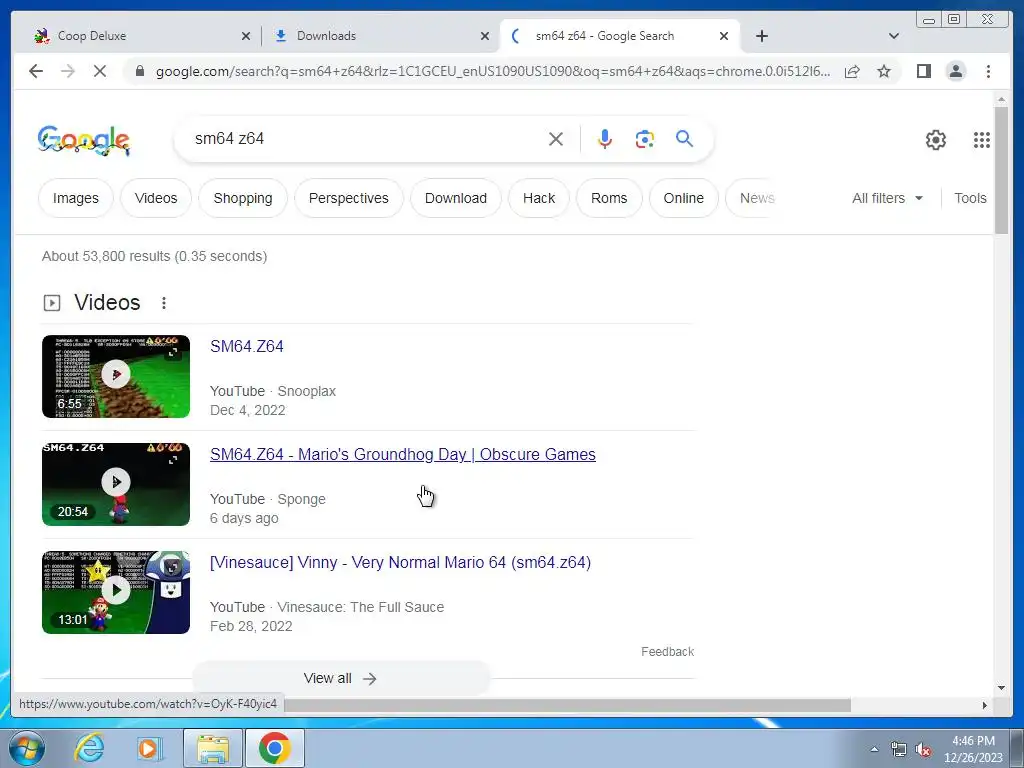Filter results by Shopping
This screenshot has height=768, width=1024.
pos(243,198)
